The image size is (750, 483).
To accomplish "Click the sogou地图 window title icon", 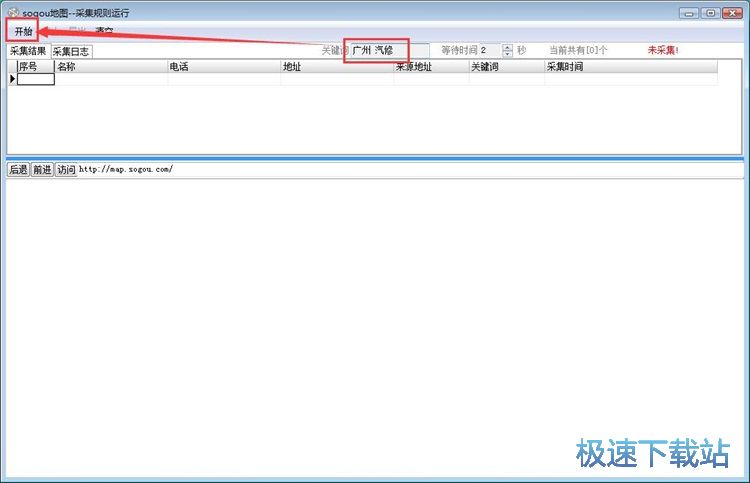I will (13, 12).
